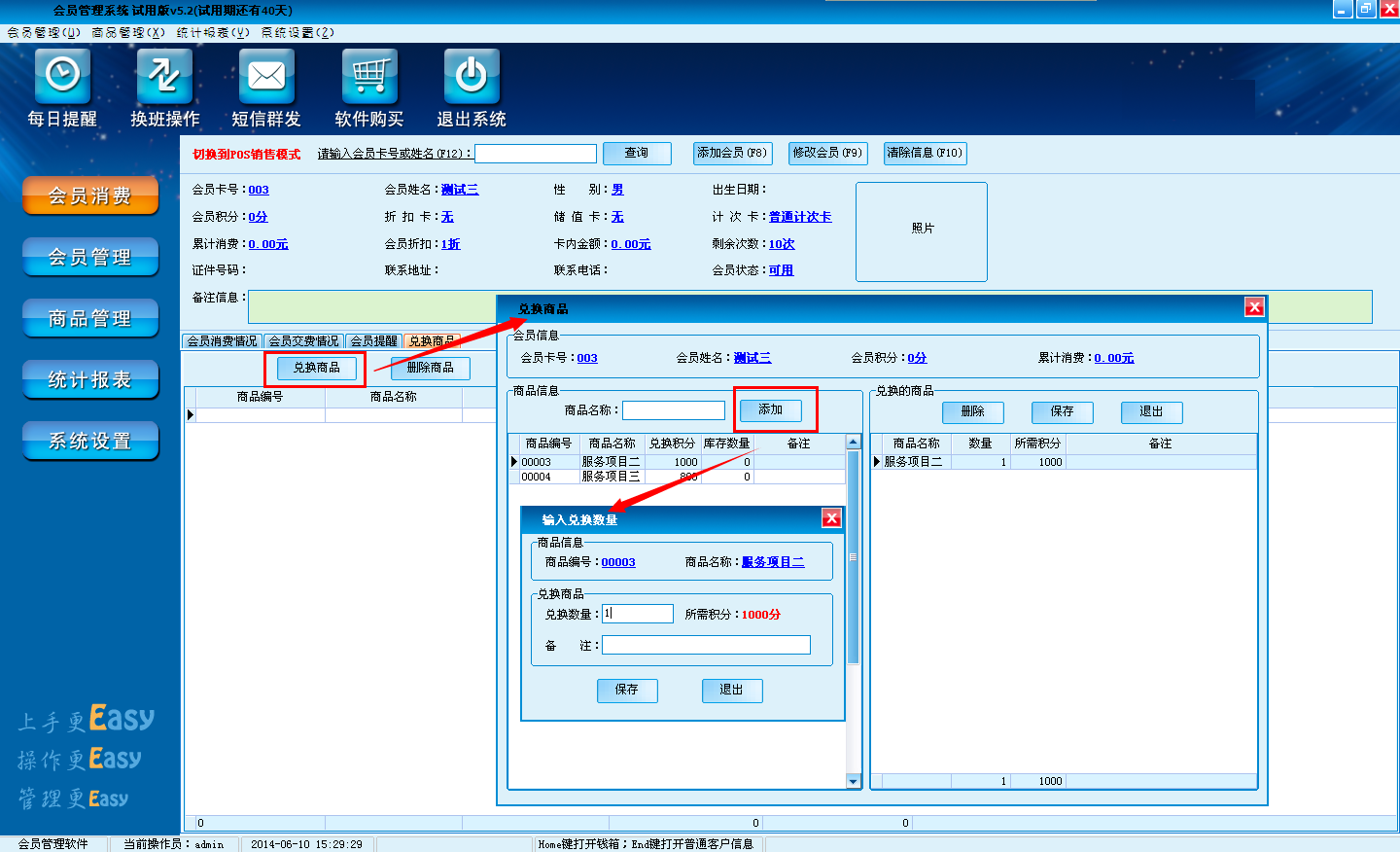Click 保存 in the quantity dialog
This screenshot has height=852, width=1400.
click(627, 690)
